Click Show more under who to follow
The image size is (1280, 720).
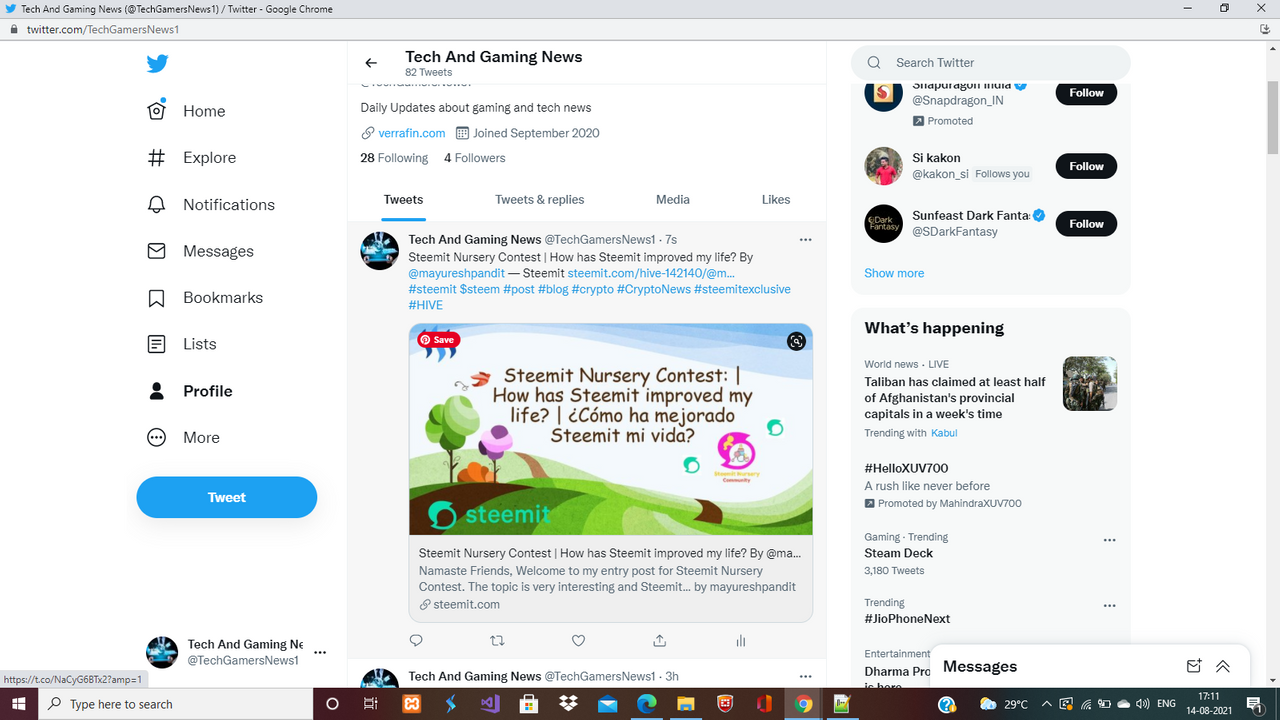click(894, 273)
